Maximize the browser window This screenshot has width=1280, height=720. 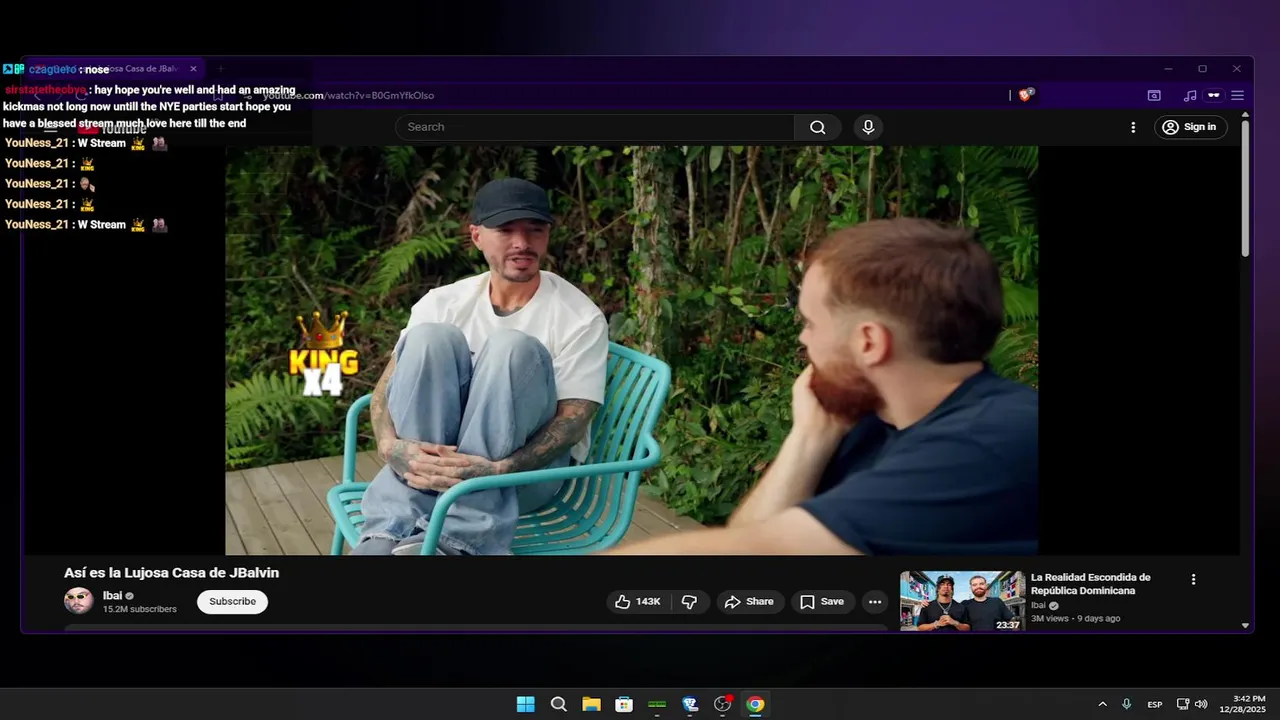[1202, 69]
